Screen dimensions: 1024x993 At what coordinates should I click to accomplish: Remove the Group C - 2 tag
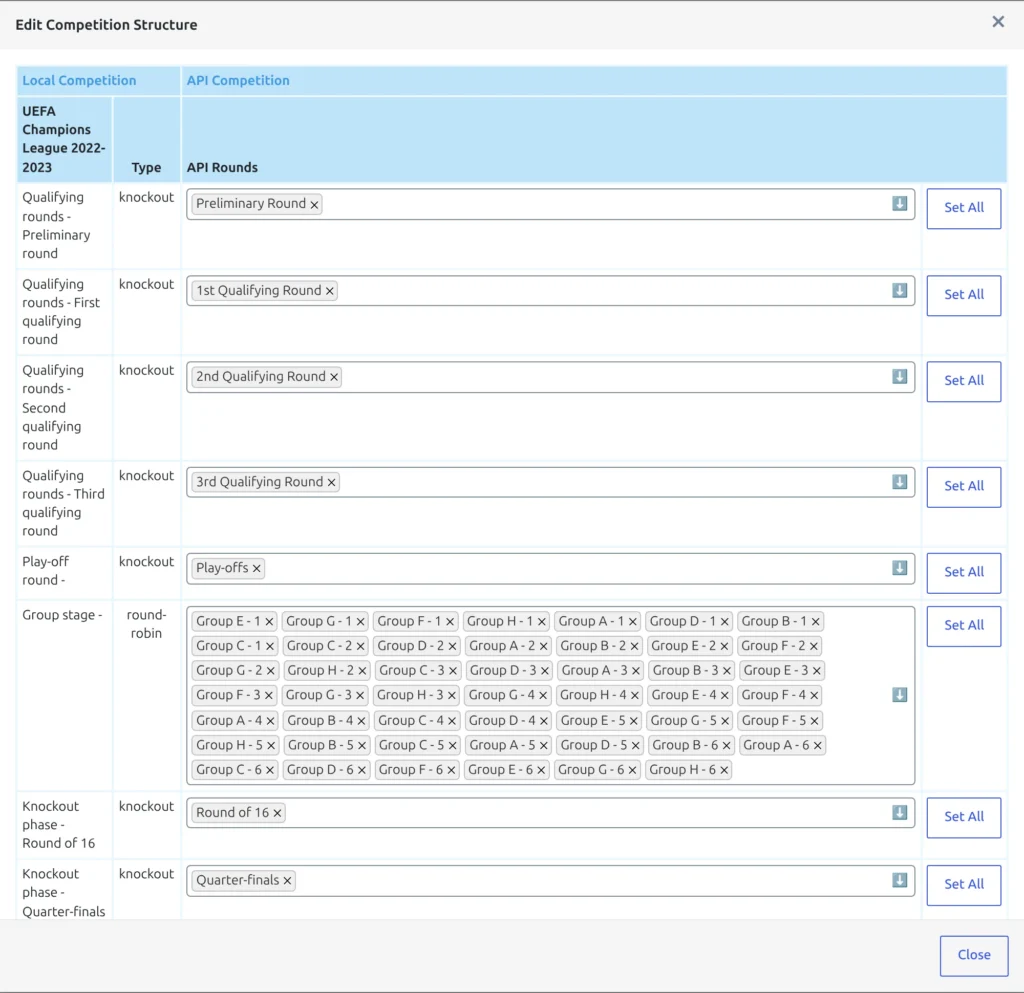pos(360,646)
